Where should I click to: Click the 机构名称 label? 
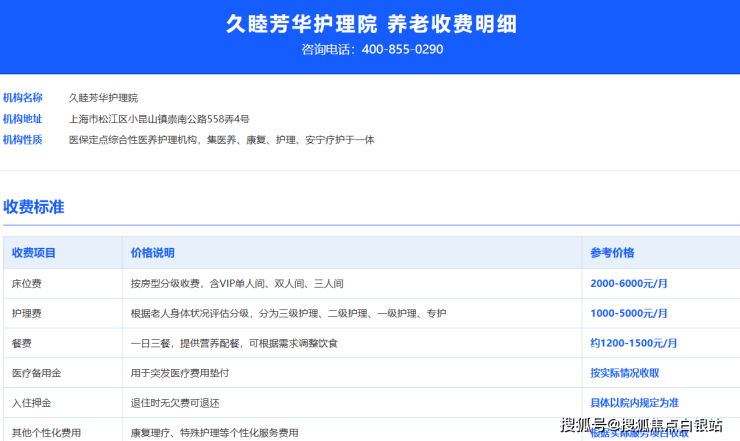point(23,98)
